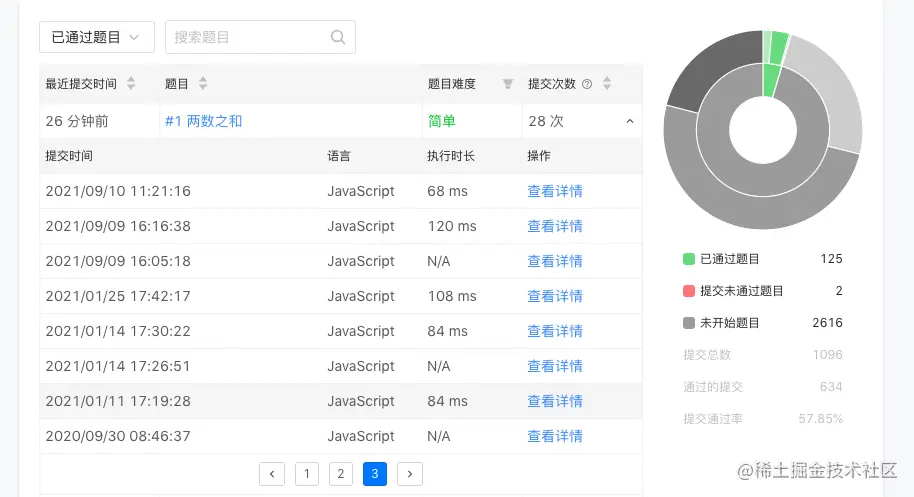Click the 125 passed problems count
Image resolution: width=914 pixels, height=497 pixels.
tap(831, 259)
